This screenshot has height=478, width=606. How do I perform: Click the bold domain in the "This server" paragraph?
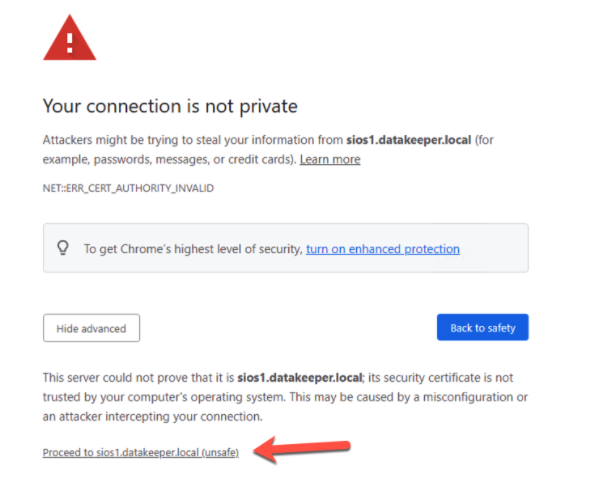tap(301, 376)
